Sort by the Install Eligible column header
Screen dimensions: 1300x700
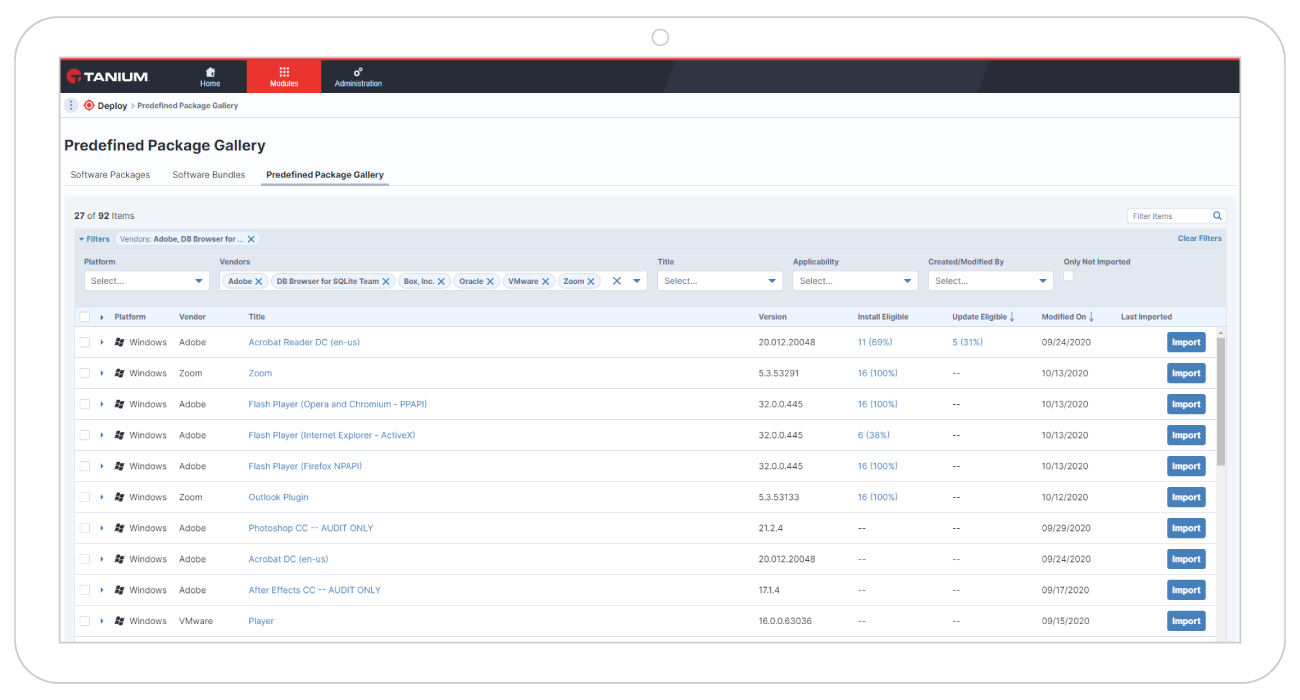point(883,317)
